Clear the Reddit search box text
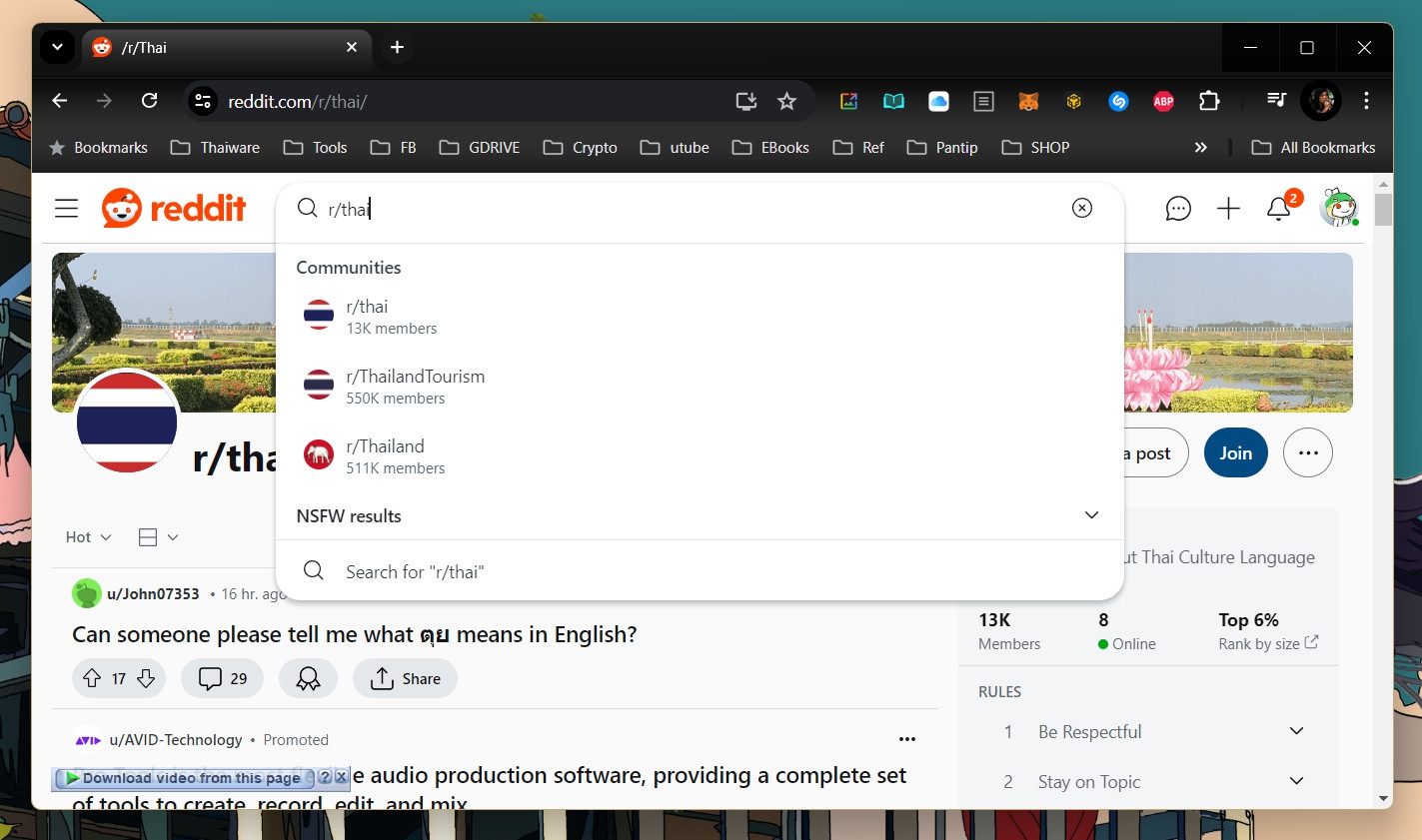 (1082, 208)
